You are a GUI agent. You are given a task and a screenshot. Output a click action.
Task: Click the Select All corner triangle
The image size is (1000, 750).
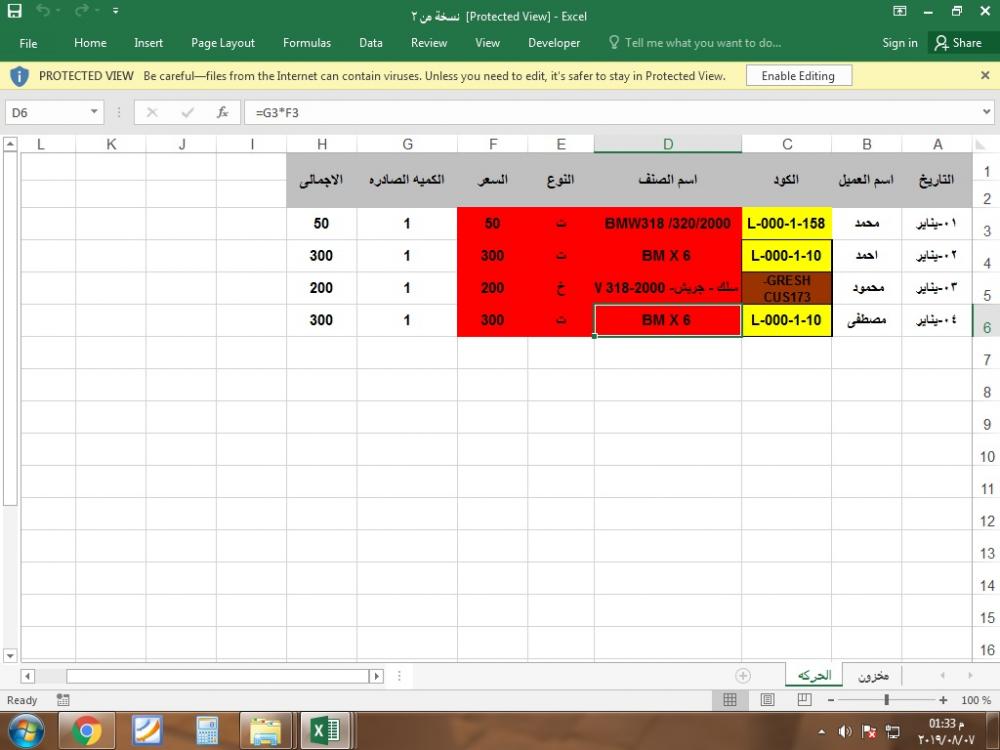[x=981, y=145]
